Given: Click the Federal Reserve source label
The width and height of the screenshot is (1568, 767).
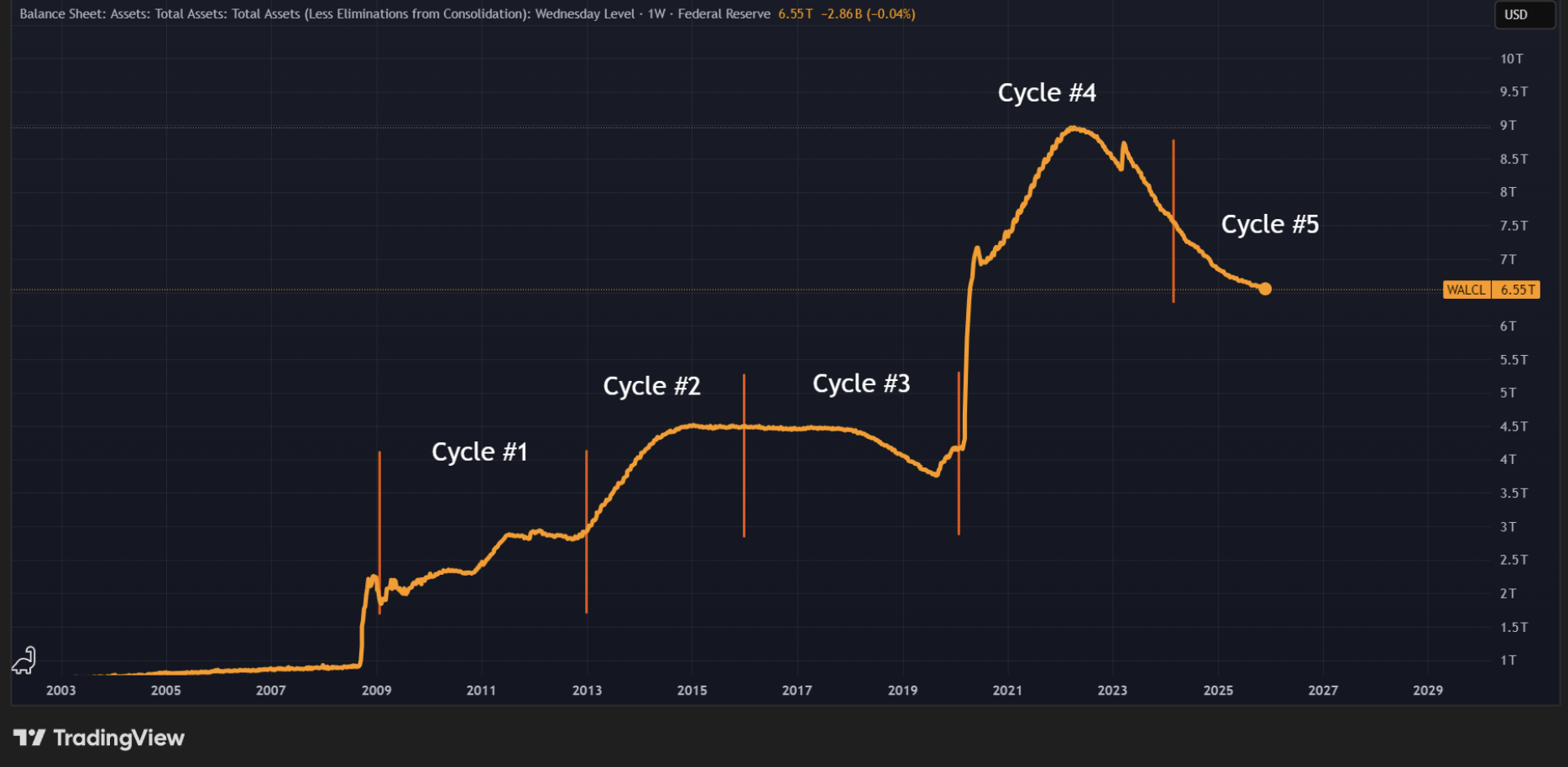Looking at the screenshot, I should tap(724, 13).
